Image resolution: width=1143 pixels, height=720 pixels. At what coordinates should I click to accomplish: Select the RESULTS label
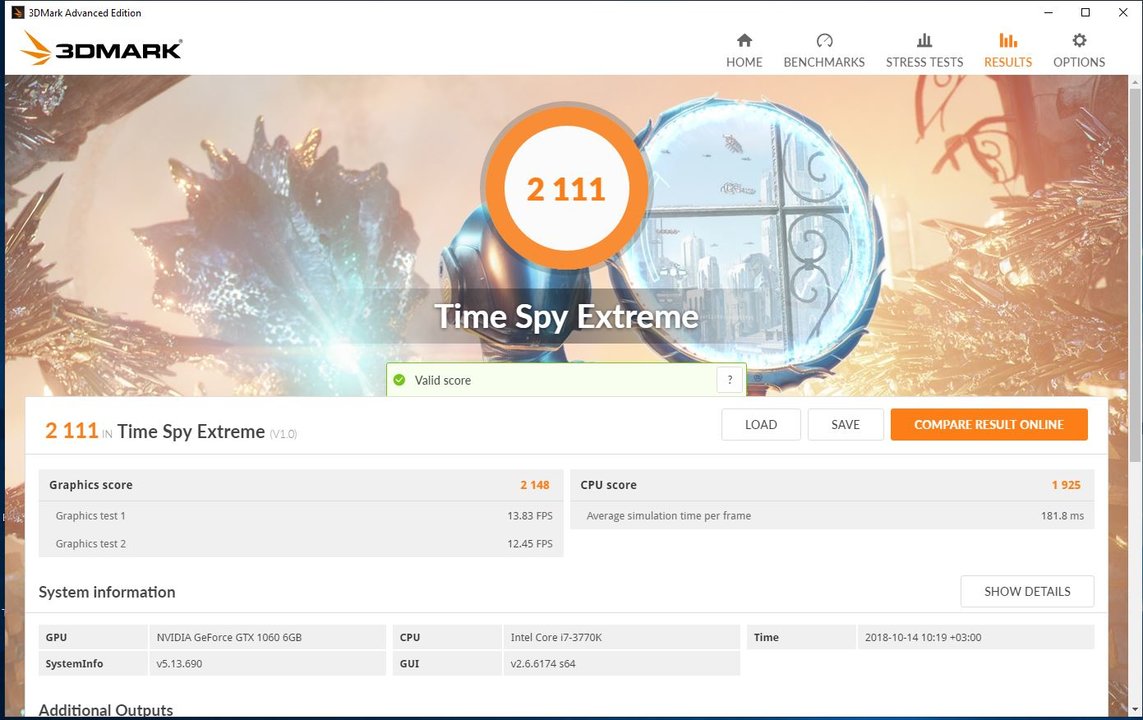1008,63
